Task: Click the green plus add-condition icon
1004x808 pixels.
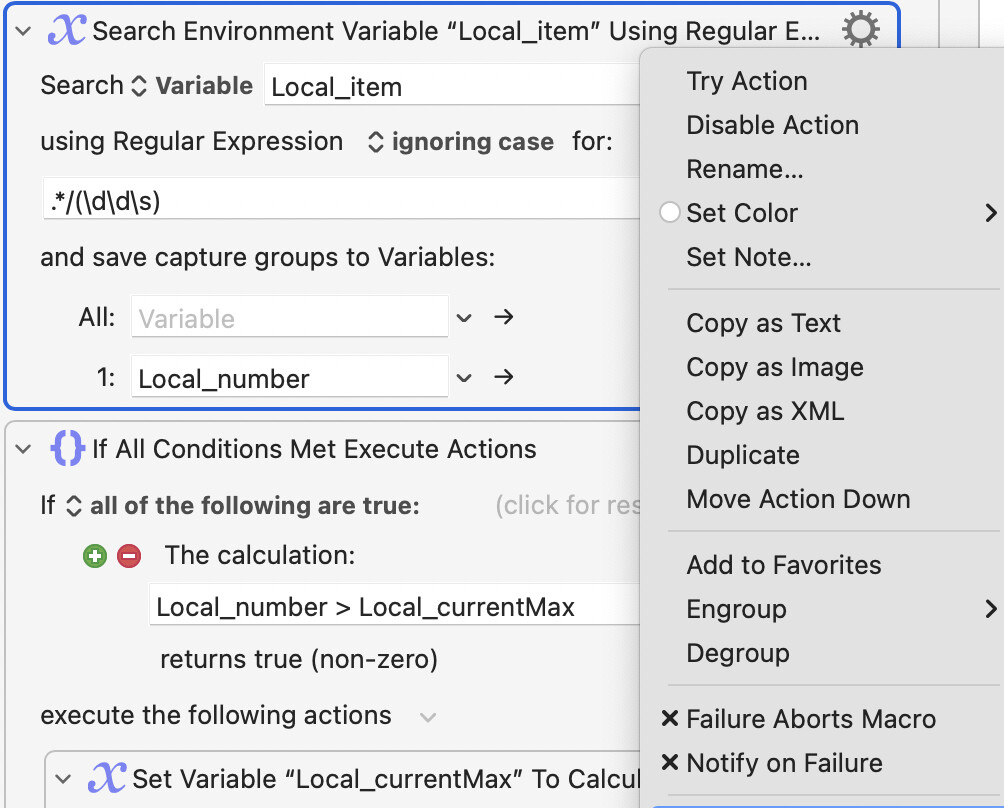Action: click(95, 556)
